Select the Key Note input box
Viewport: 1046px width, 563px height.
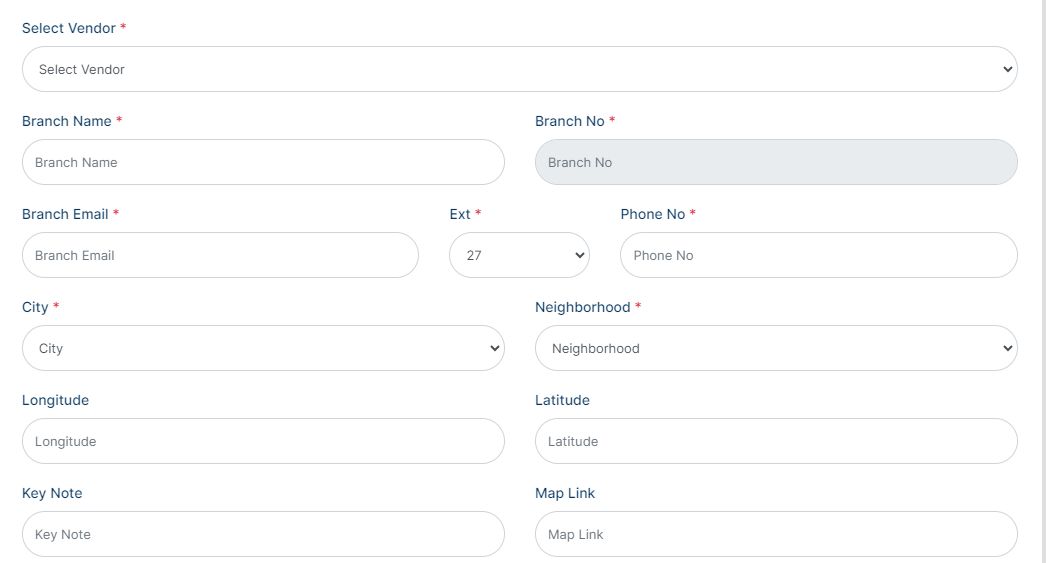click(x=263, y=534)
